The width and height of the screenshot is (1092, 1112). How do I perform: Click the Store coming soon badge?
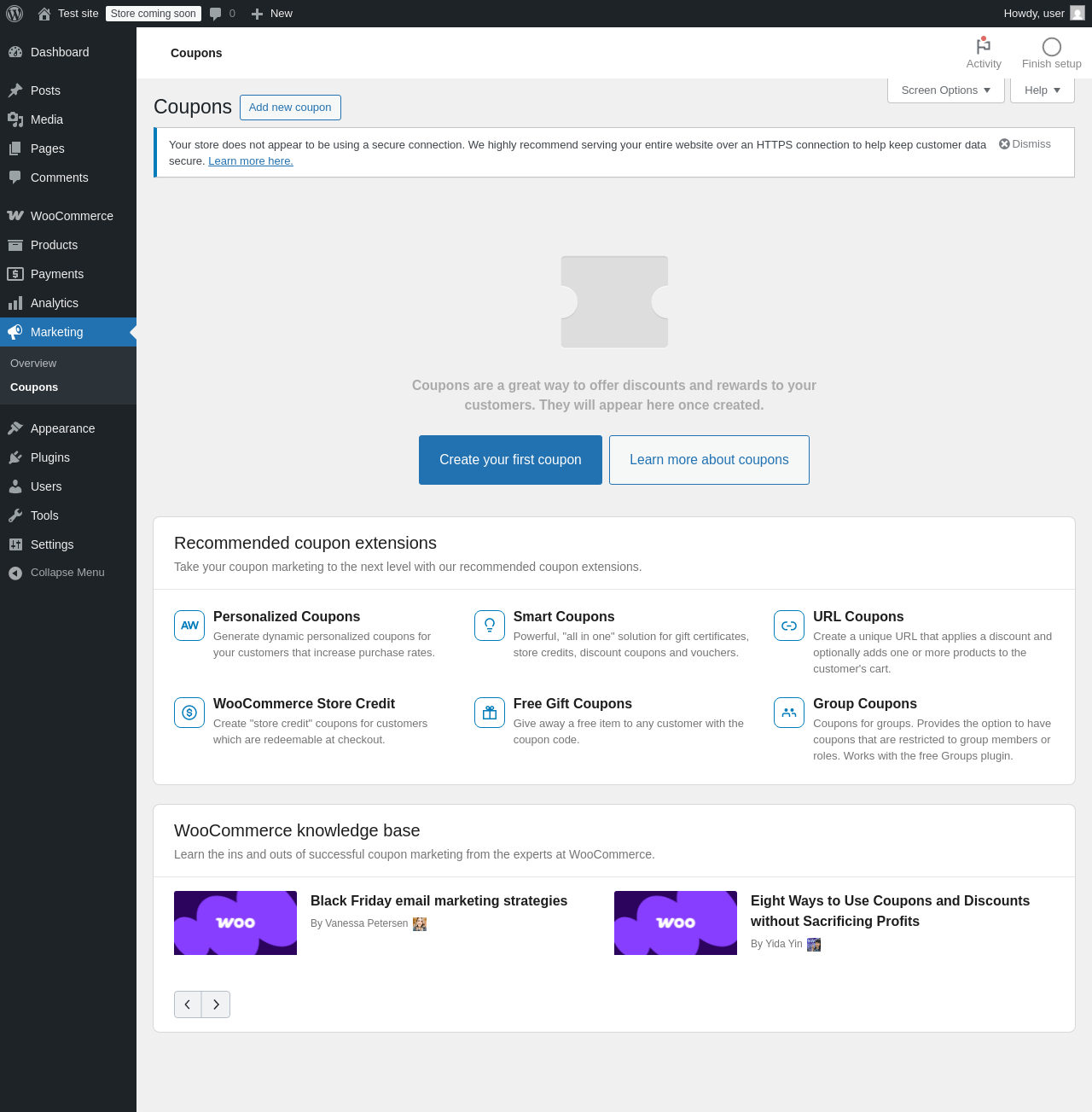[x=154, y=14]
